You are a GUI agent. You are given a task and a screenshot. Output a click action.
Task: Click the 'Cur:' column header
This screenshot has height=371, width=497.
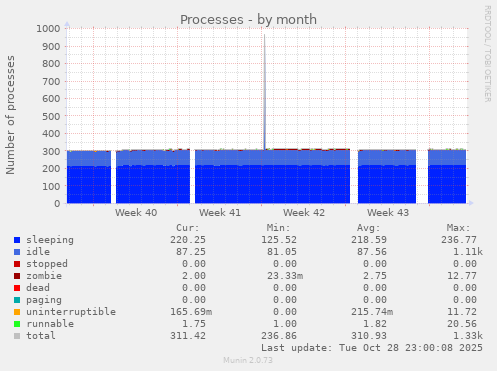pos(188,228)
